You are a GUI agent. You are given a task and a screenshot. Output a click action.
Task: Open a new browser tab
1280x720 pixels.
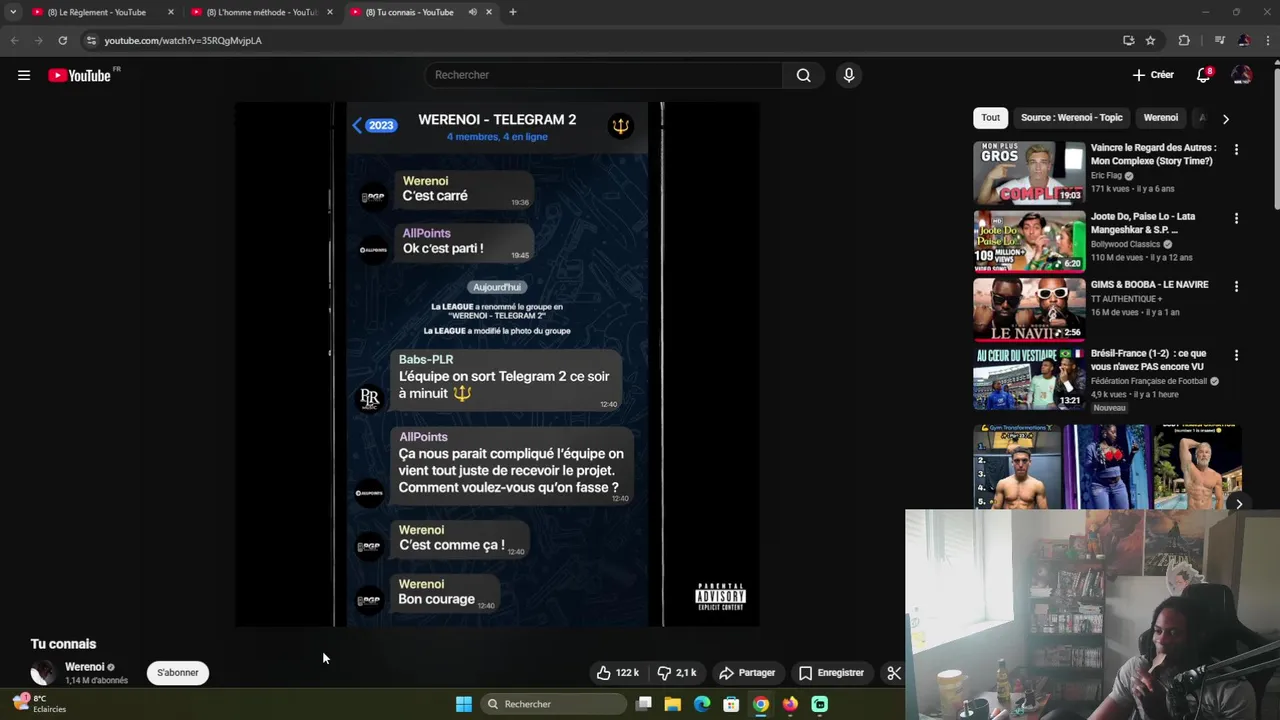point(513,12)
